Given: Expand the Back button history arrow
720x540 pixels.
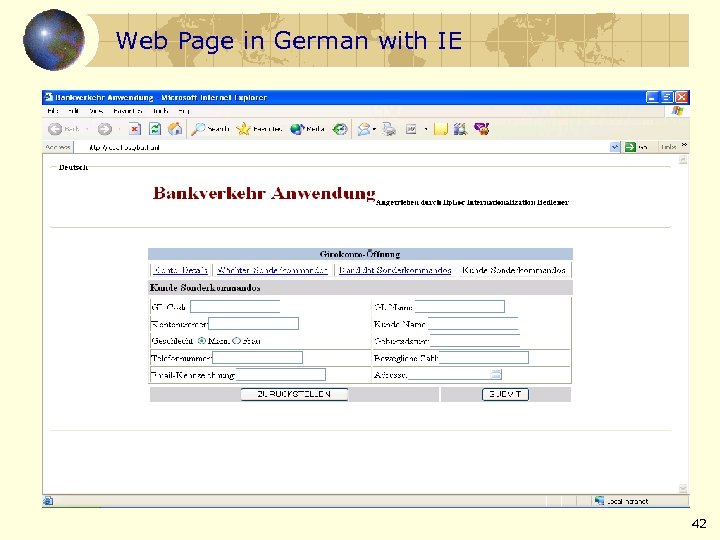Looking at the screenshot, I should click(87, 129).
